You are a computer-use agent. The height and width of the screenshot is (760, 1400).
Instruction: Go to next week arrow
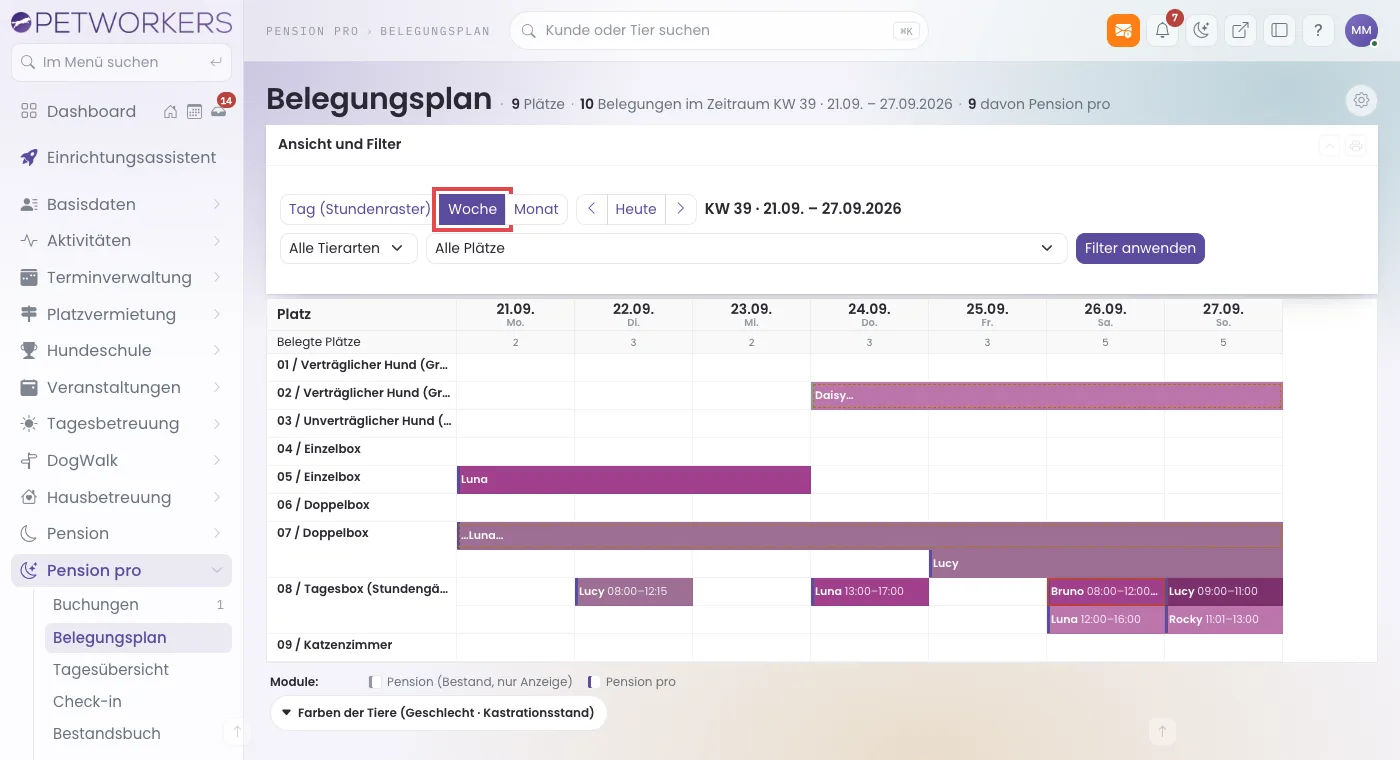[680, 209]
